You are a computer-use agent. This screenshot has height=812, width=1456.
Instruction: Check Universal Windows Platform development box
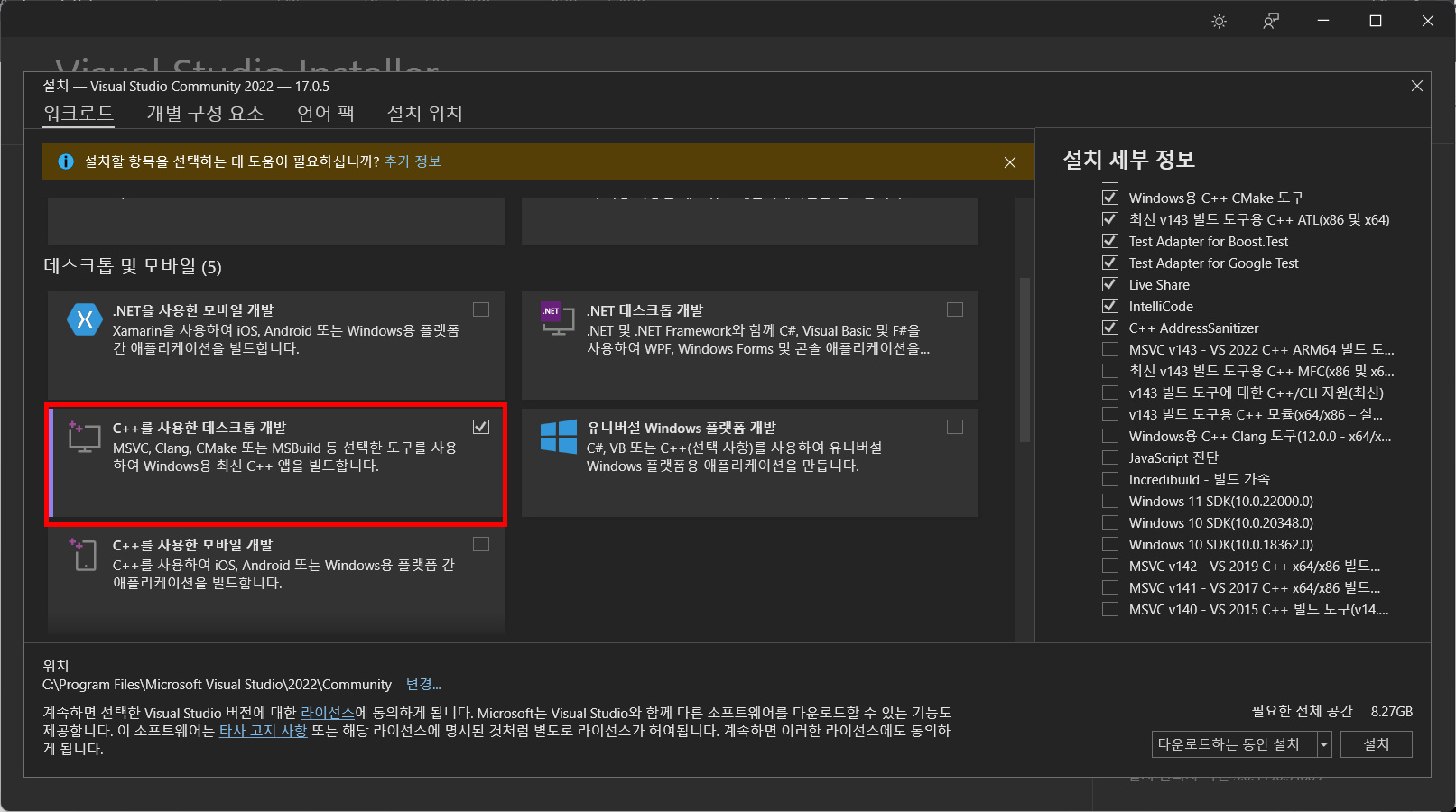coord(955,427)
